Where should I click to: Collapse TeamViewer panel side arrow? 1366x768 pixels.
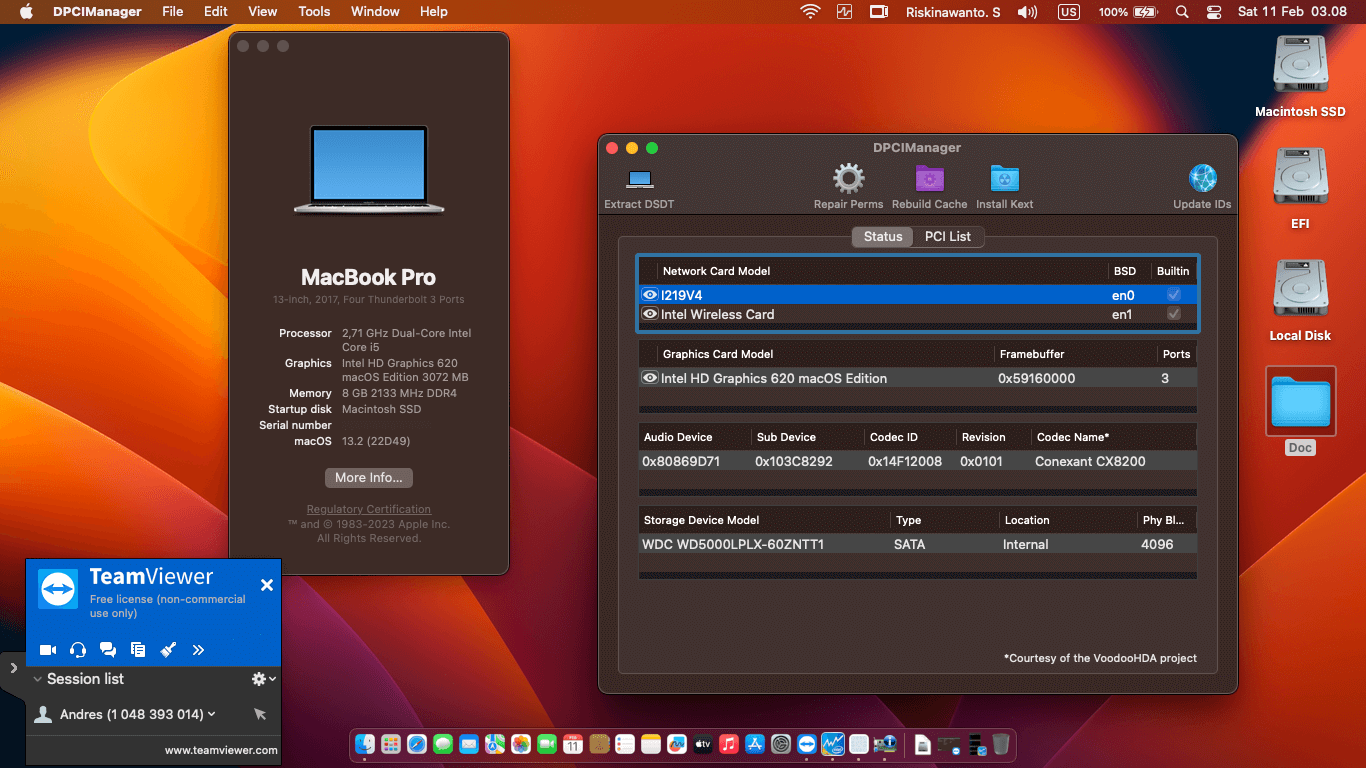point(13,667)
